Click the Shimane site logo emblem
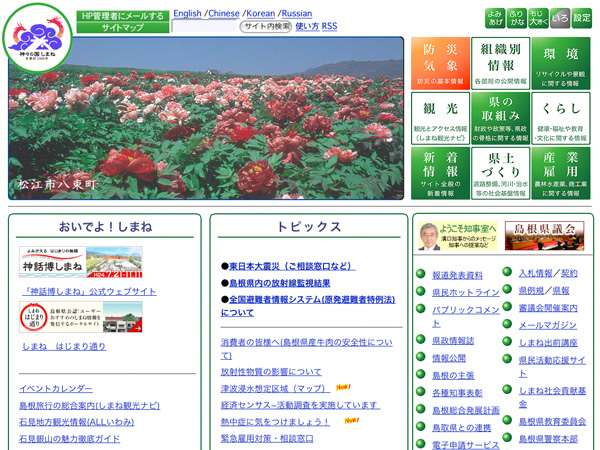 37,35
